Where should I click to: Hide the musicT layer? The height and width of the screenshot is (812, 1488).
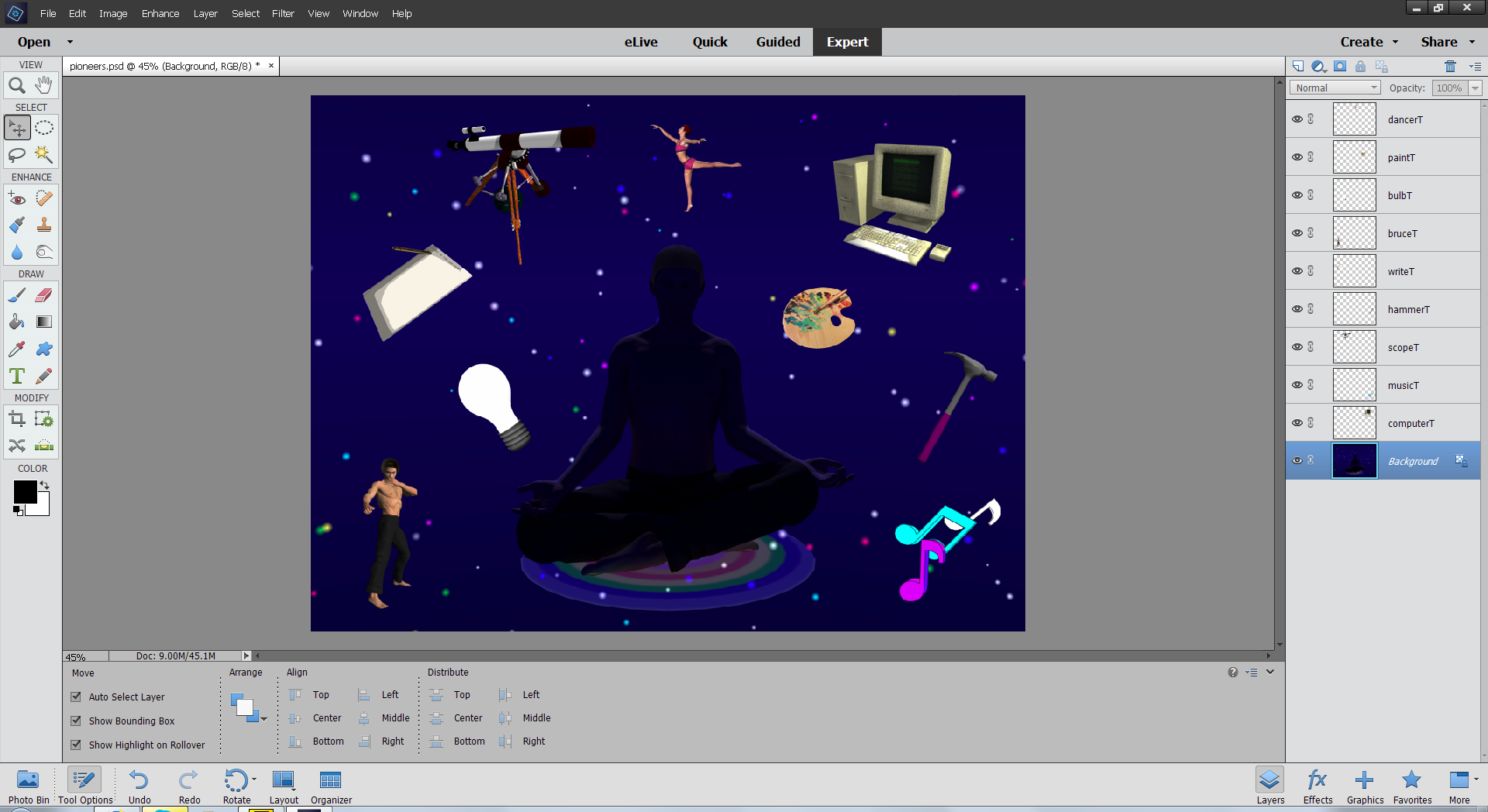(x=1297, y=385)
